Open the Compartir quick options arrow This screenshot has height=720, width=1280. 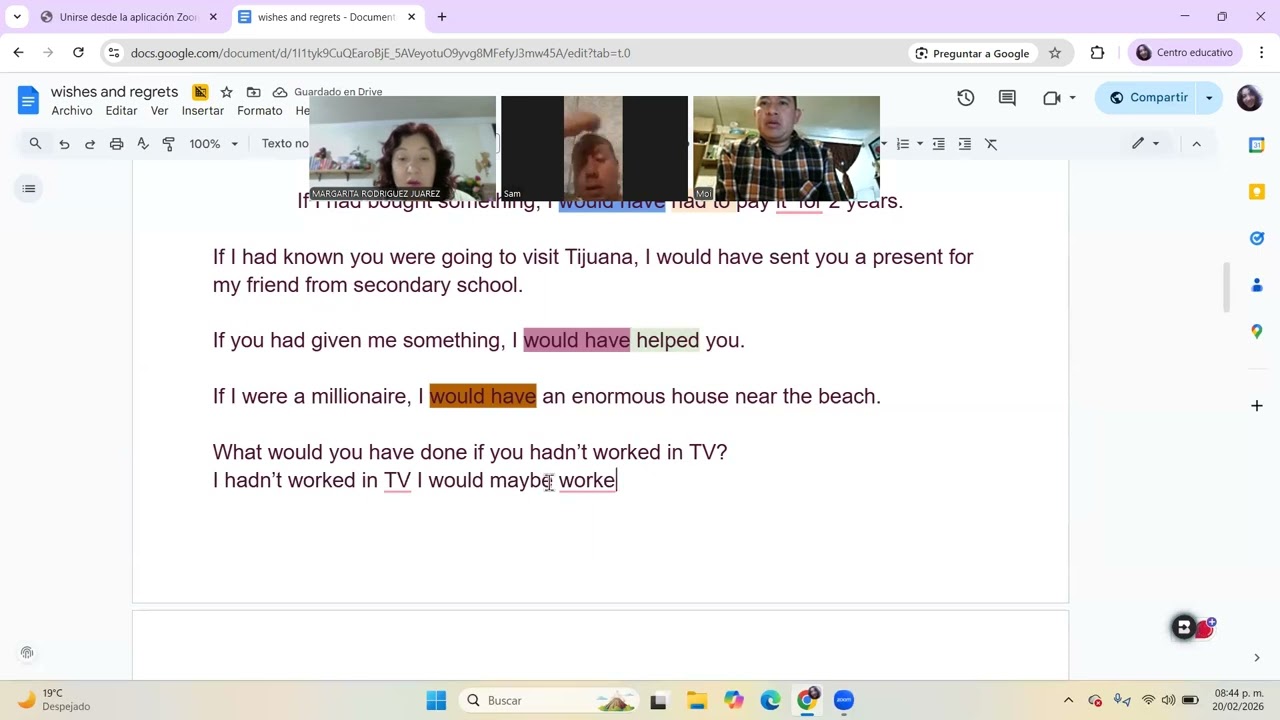[x=1209, y=97]
